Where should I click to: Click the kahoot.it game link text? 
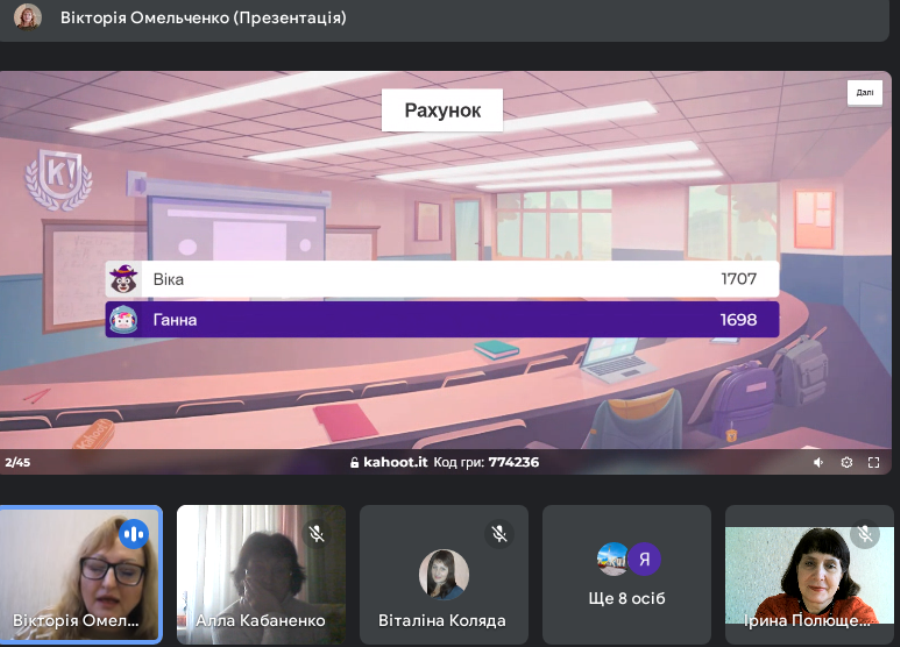395,462
